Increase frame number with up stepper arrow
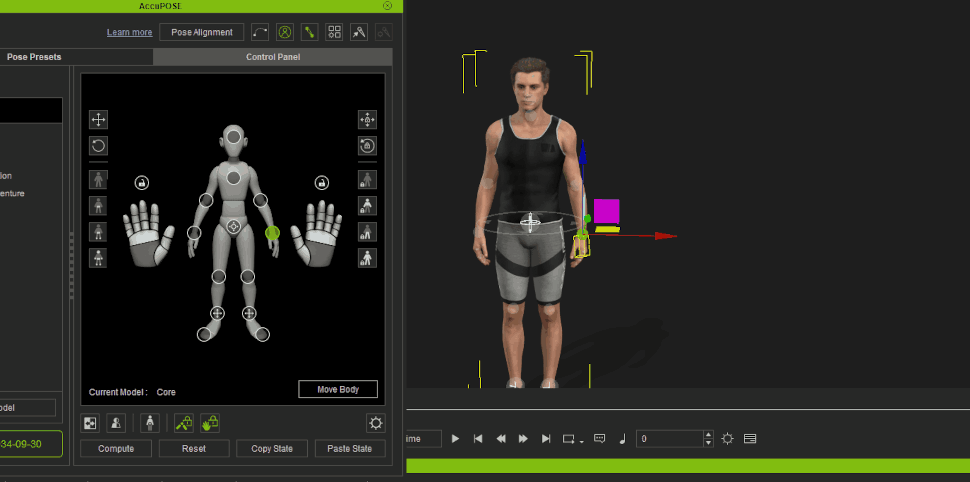The width and height of the screenshot is (970, 482). (x=709, y=434)
